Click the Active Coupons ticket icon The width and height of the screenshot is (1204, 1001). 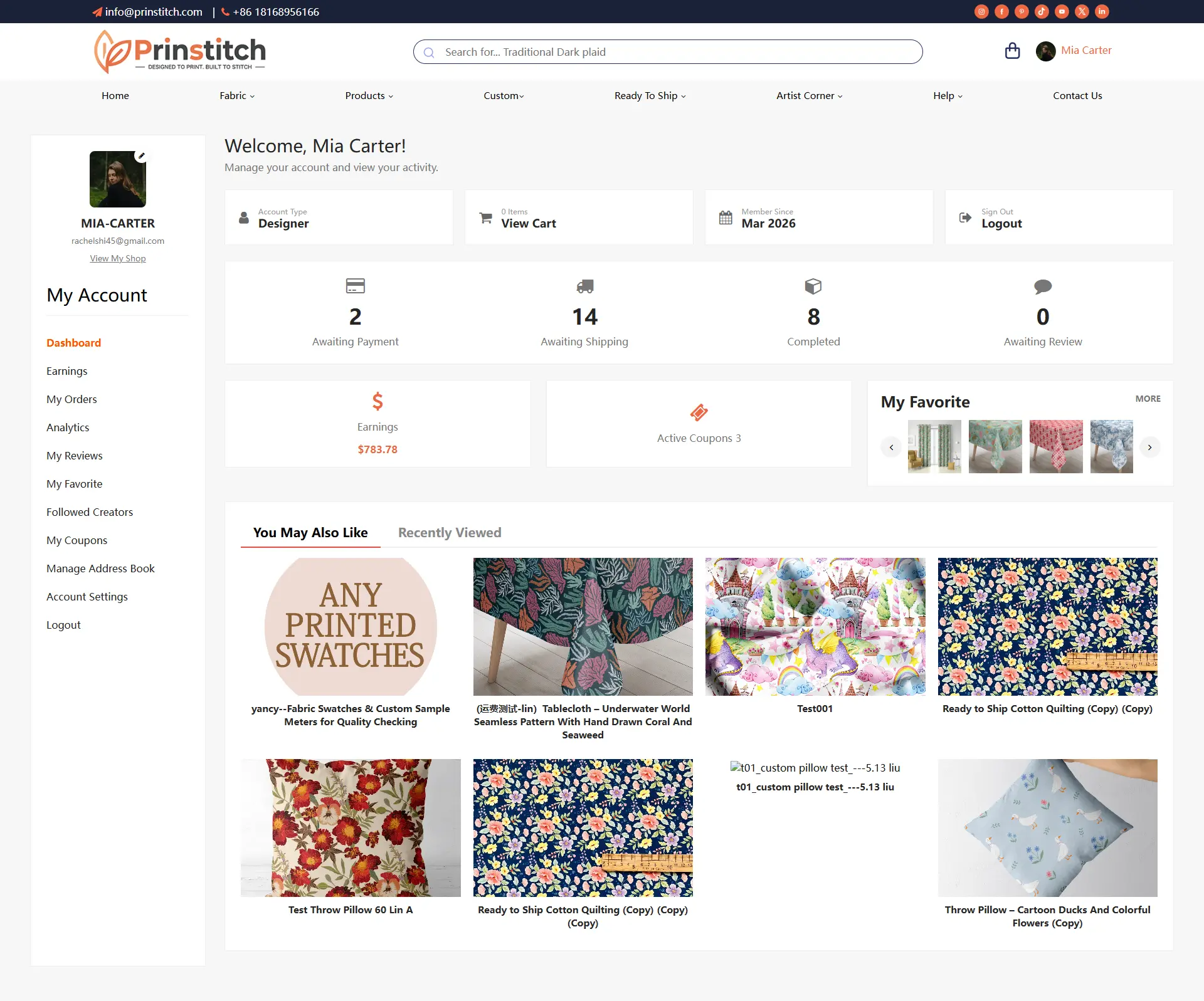point(699,412)
